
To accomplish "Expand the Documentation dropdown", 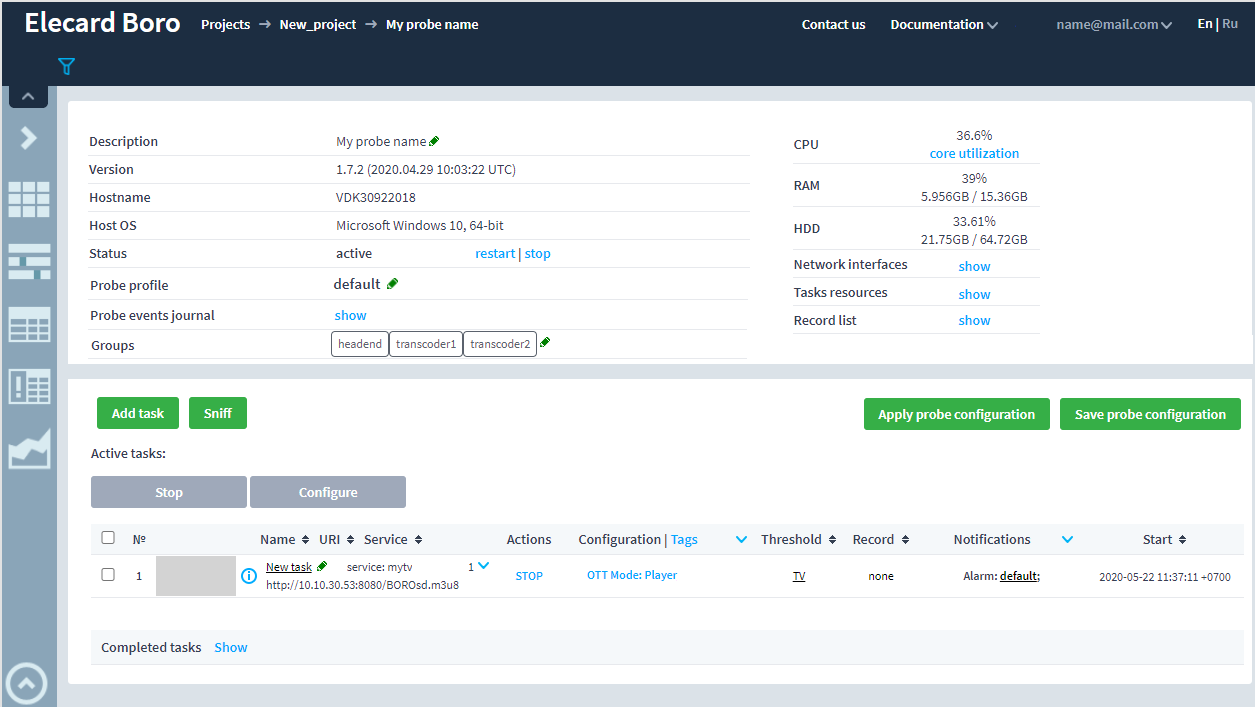I will (x=943, y=25).
